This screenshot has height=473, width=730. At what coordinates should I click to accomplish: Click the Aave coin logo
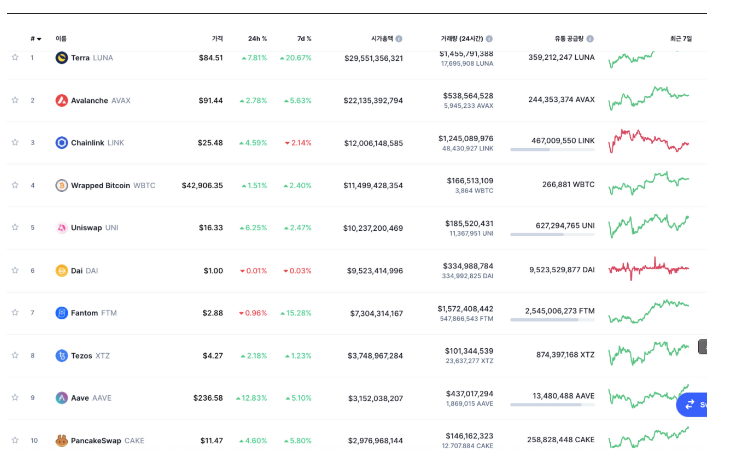click(61, 398)
